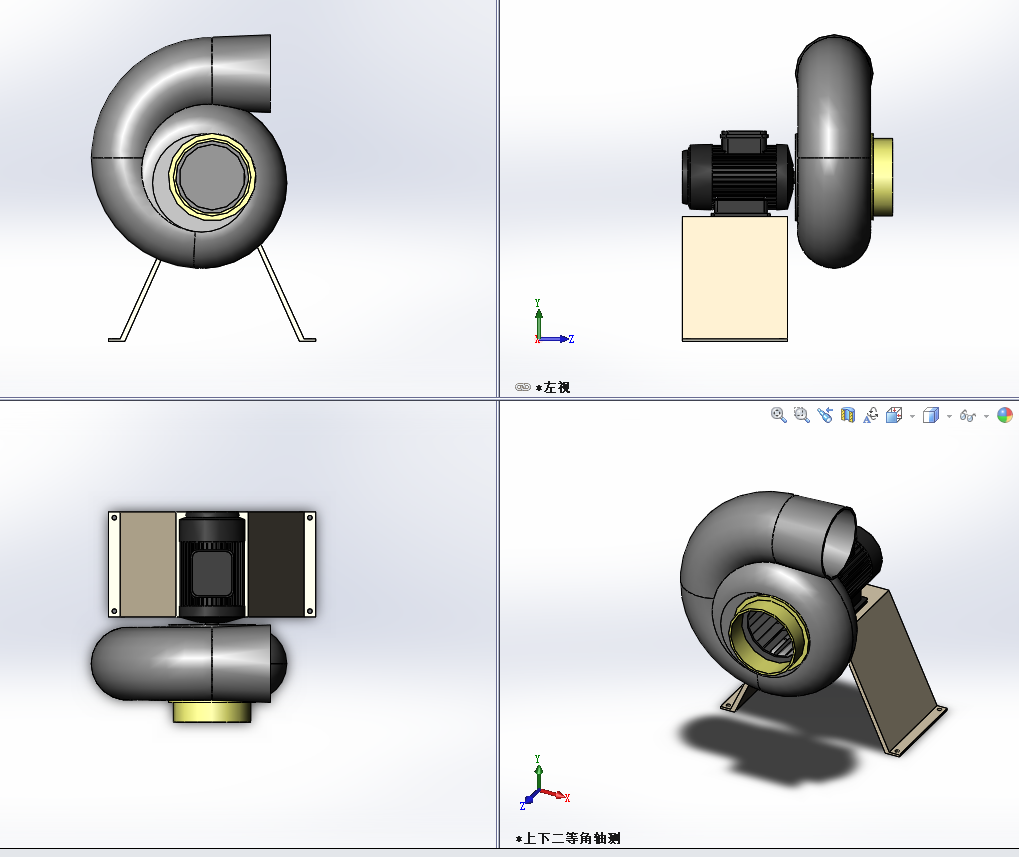
Task: Expand the Display Style dropdown arrow
Action: pyautogui.click(x=949, y=416)
